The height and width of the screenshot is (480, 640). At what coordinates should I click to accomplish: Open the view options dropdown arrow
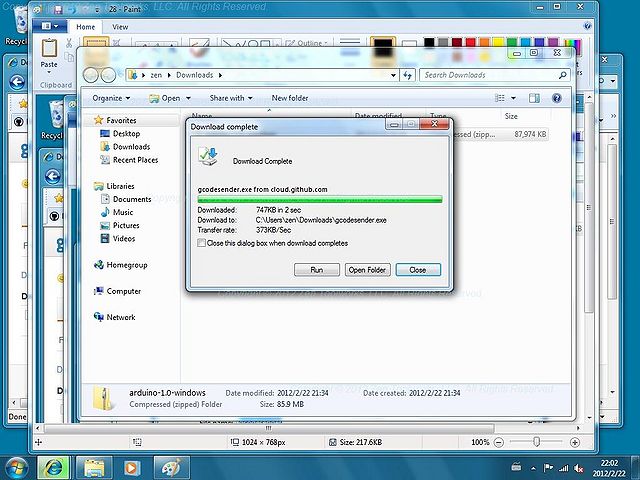point(513,98)
